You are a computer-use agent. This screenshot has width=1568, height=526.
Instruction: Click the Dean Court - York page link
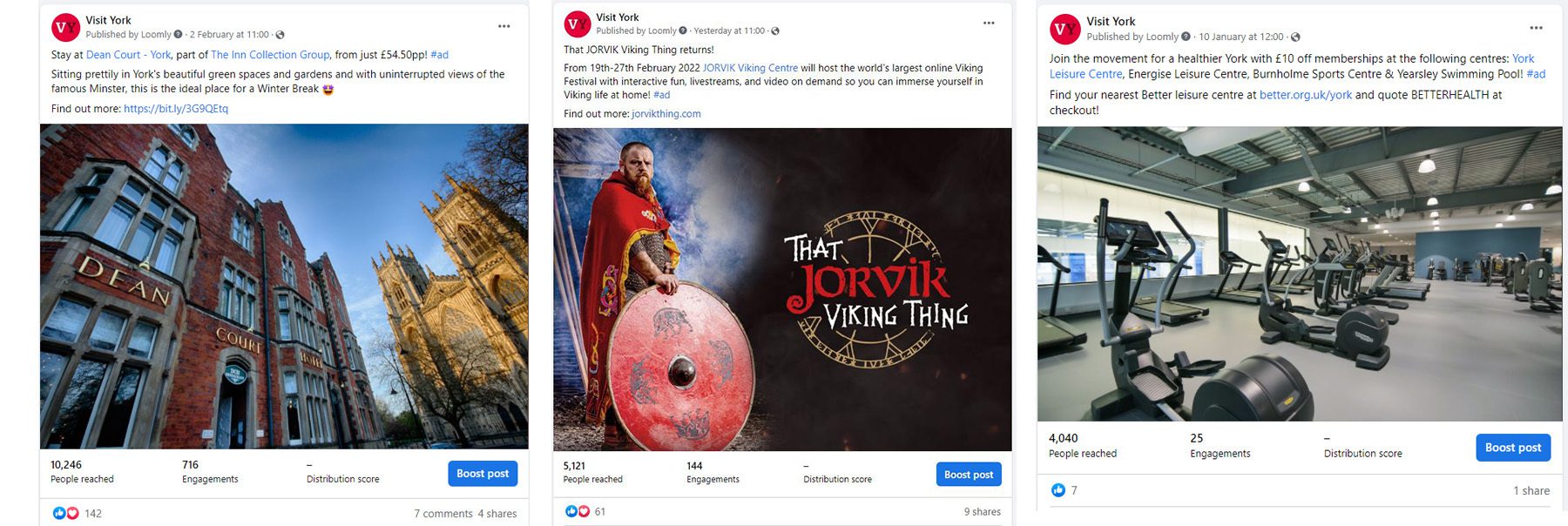(x=129, y=55)
